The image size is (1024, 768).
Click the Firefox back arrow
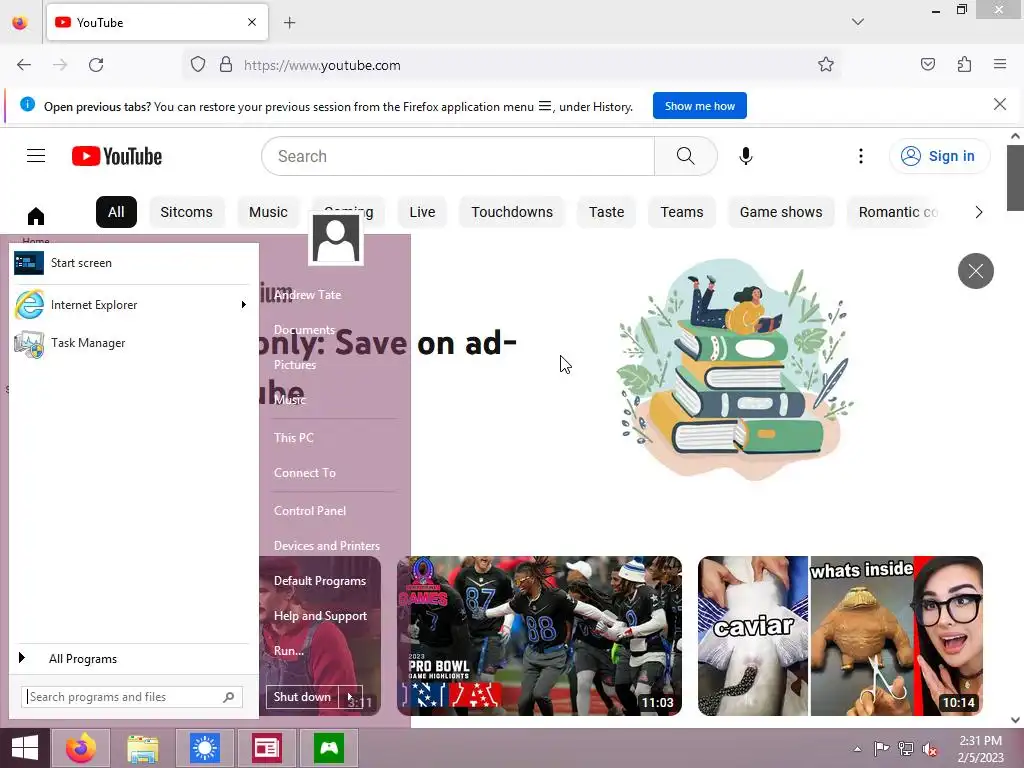coord(24,65)
